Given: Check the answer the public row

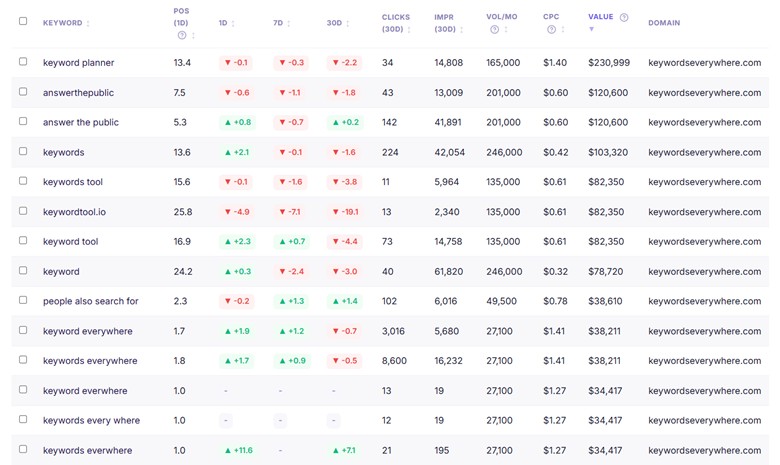Looking at the screenshot, I should (x=23, y=121).
